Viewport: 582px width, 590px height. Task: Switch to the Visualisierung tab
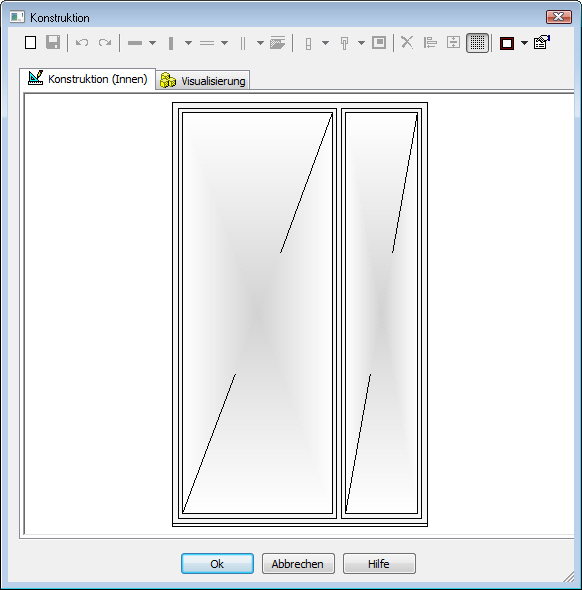(x=203, y=81)
